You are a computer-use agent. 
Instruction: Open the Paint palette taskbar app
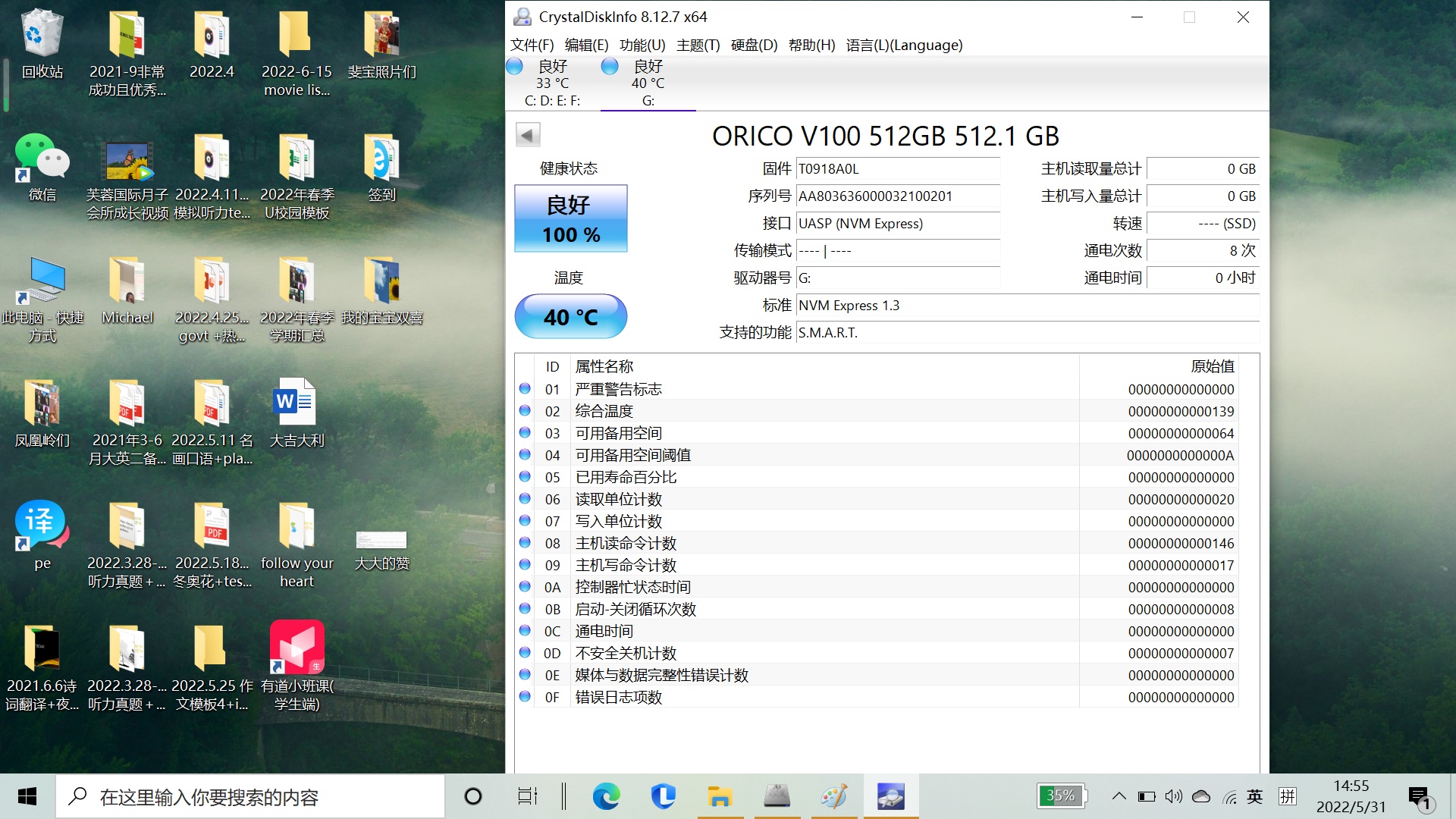[833, 796]
